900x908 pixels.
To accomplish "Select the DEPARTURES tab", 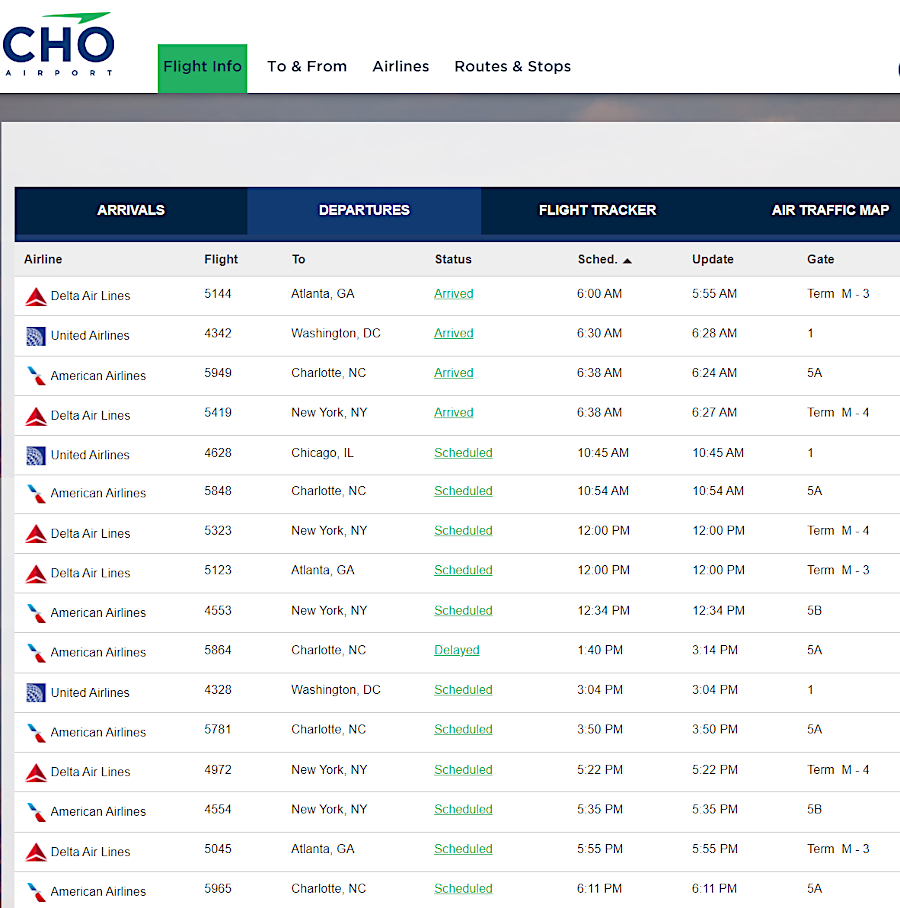I will click(x=364, y=210).
